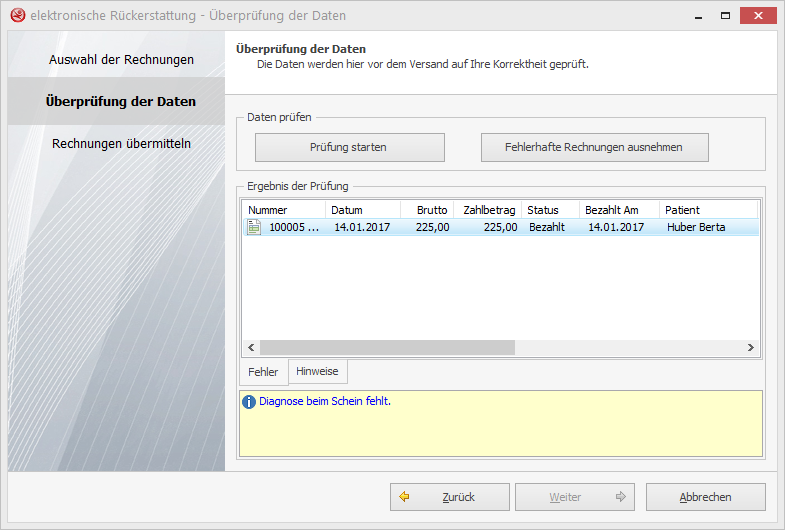Start the check with Prüfung starten

pyautogui.click(x=349, y=147)
